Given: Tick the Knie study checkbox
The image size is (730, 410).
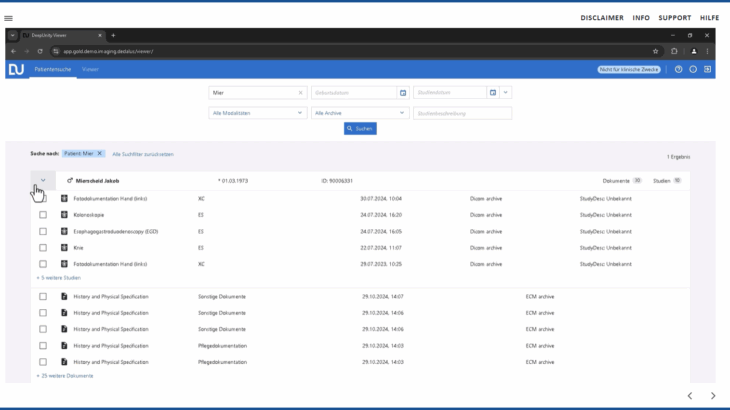Looking at the screenshot, I should [43, 247].
